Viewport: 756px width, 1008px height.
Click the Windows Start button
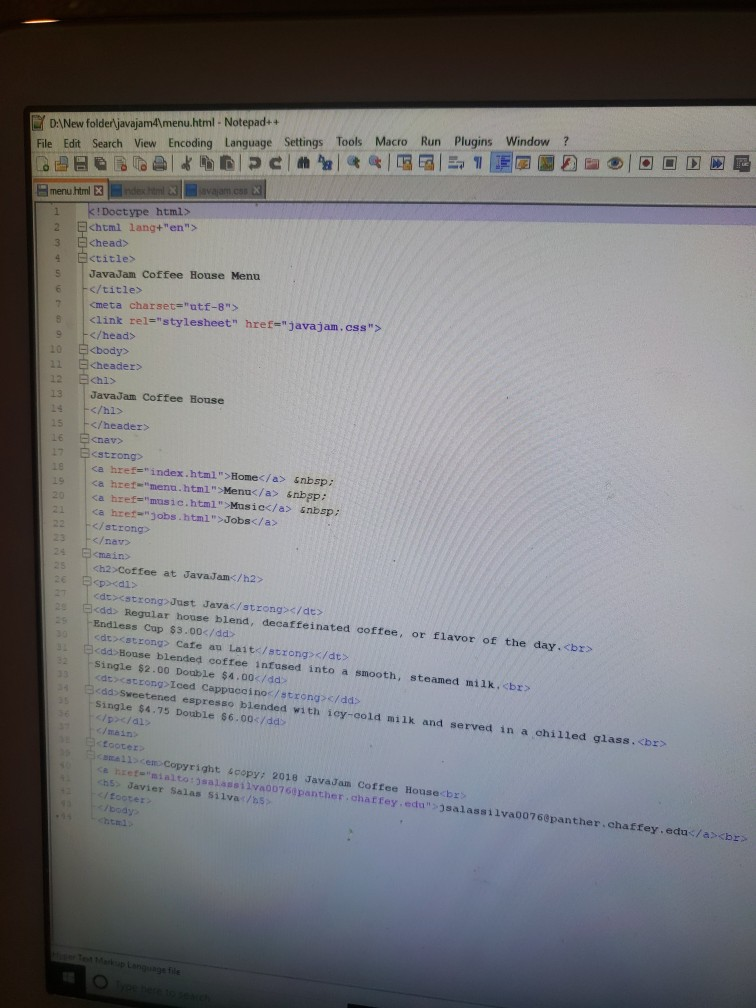click(66, 979)
